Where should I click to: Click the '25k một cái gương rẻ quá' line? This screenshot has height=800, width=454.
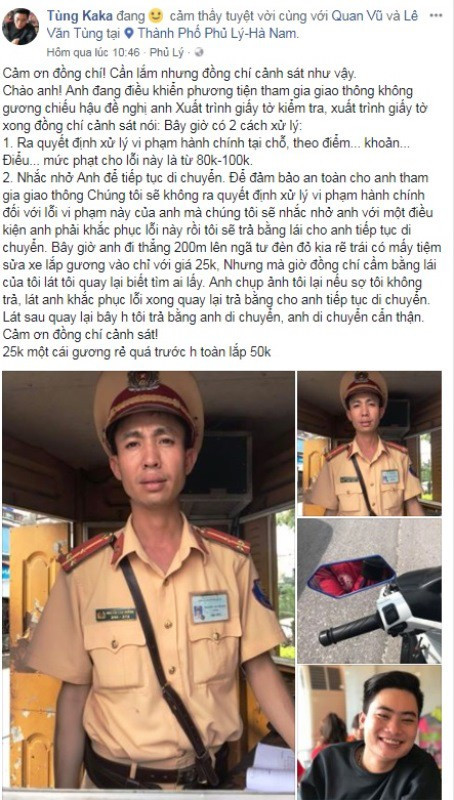pos(137,352)
